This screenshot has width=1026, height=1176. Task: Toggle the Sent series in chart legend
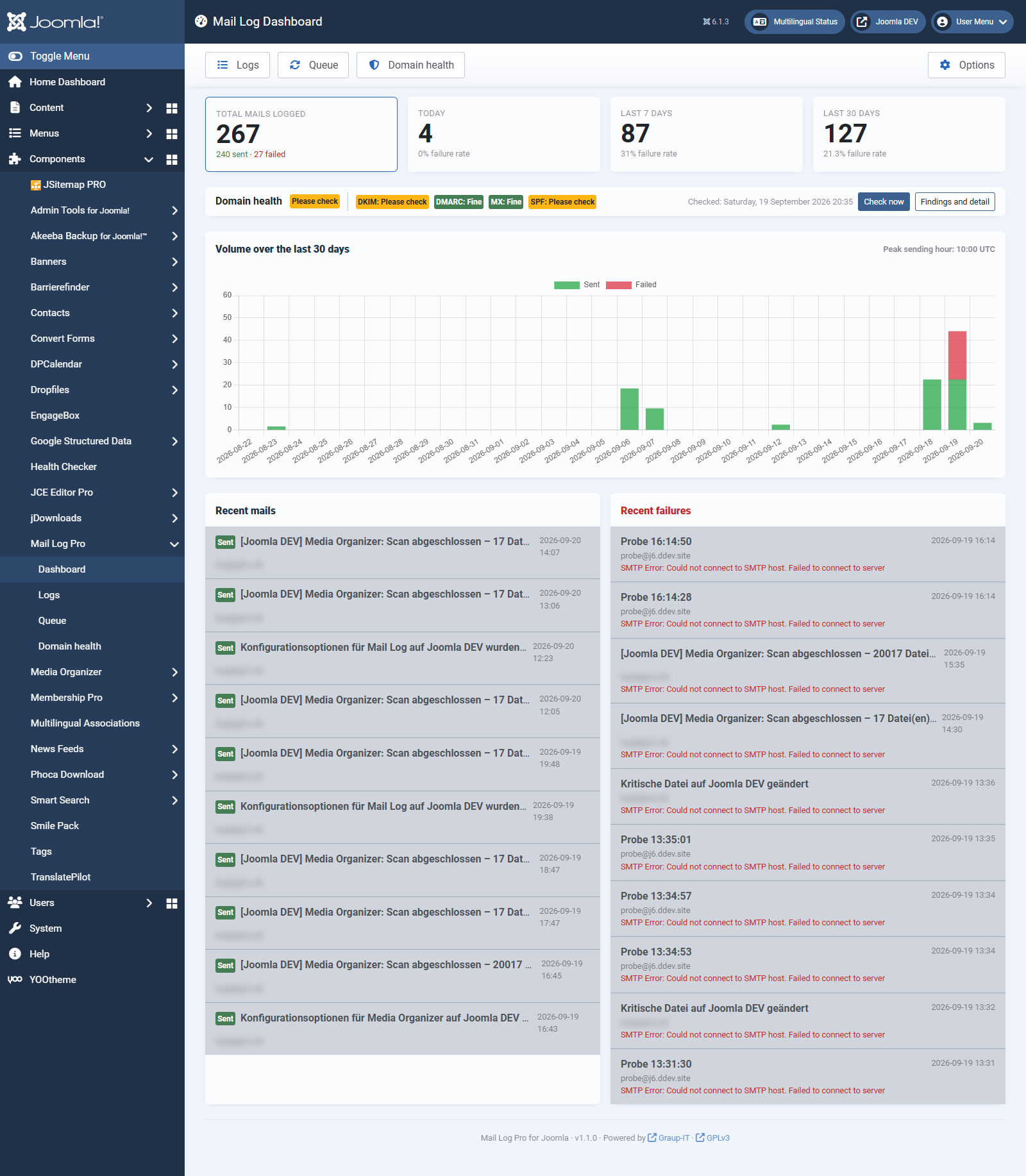coord(577,285)
